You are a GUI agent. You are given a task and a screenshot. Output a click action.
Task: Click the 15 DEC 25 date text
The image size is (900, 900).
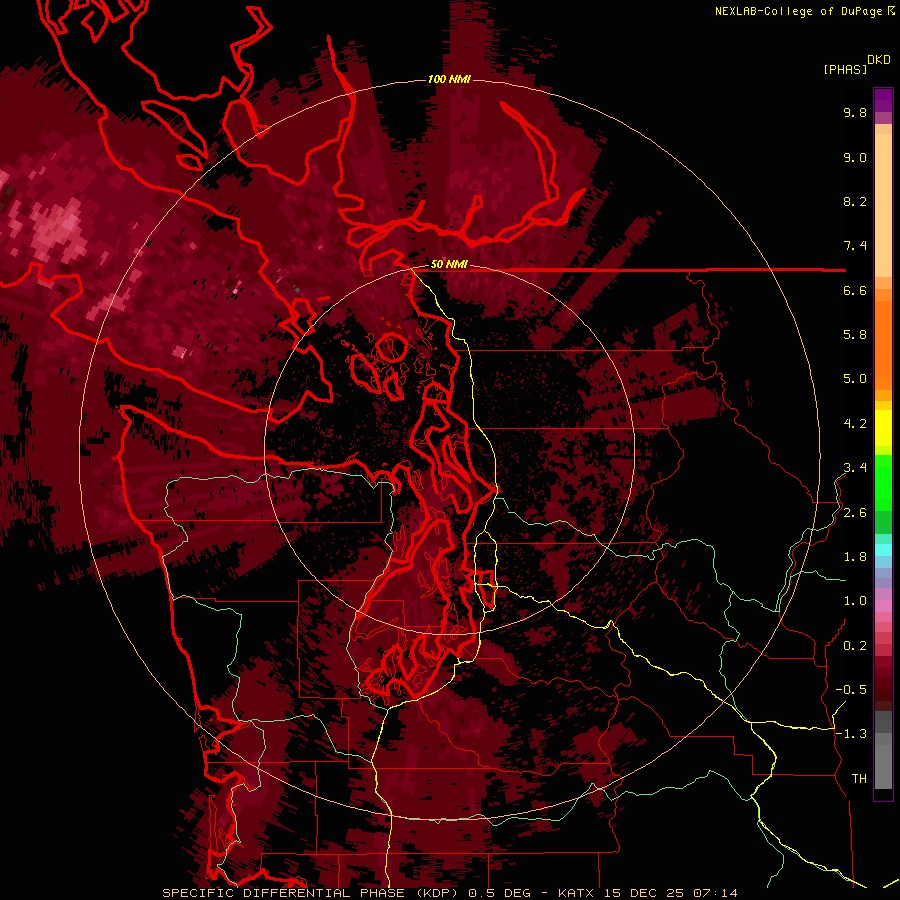pos(645,893)
